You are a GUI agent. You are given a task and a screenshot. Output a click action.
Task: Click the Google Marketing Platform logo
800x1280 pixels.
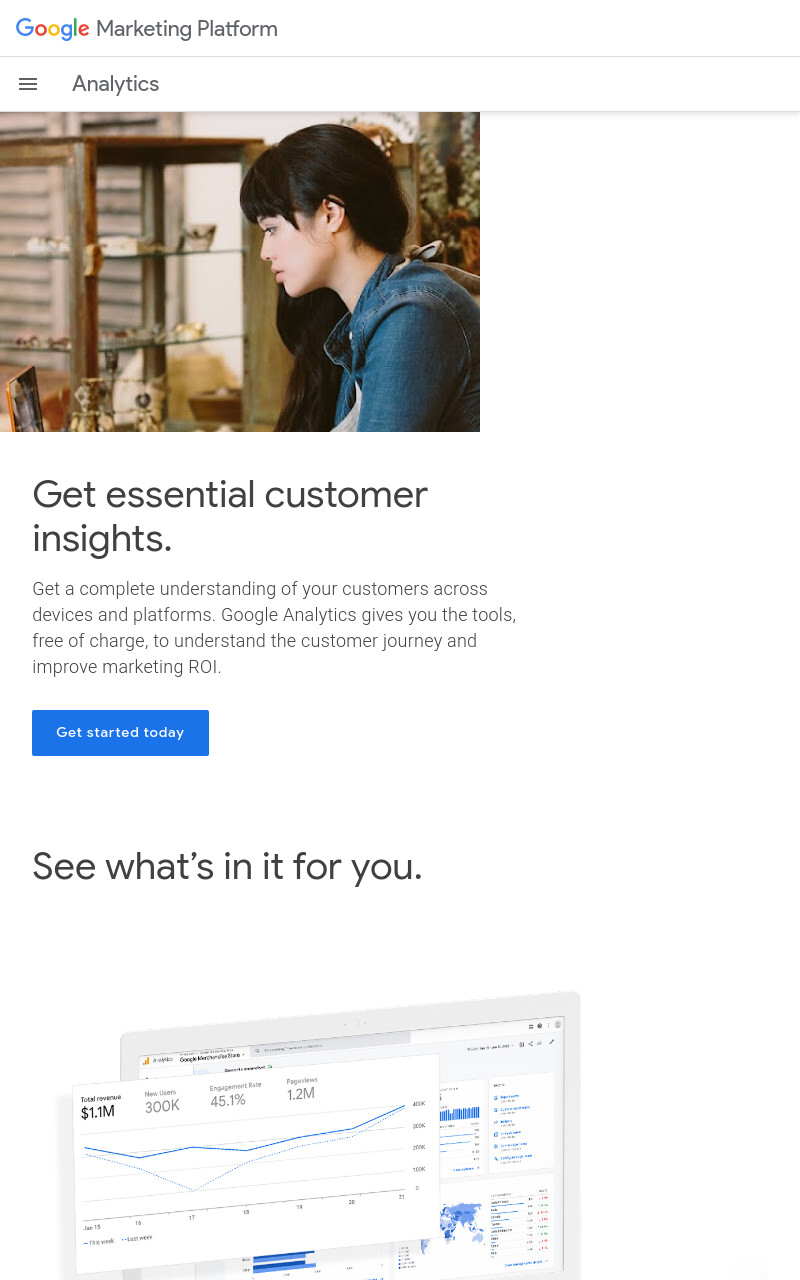click(147, 29)
